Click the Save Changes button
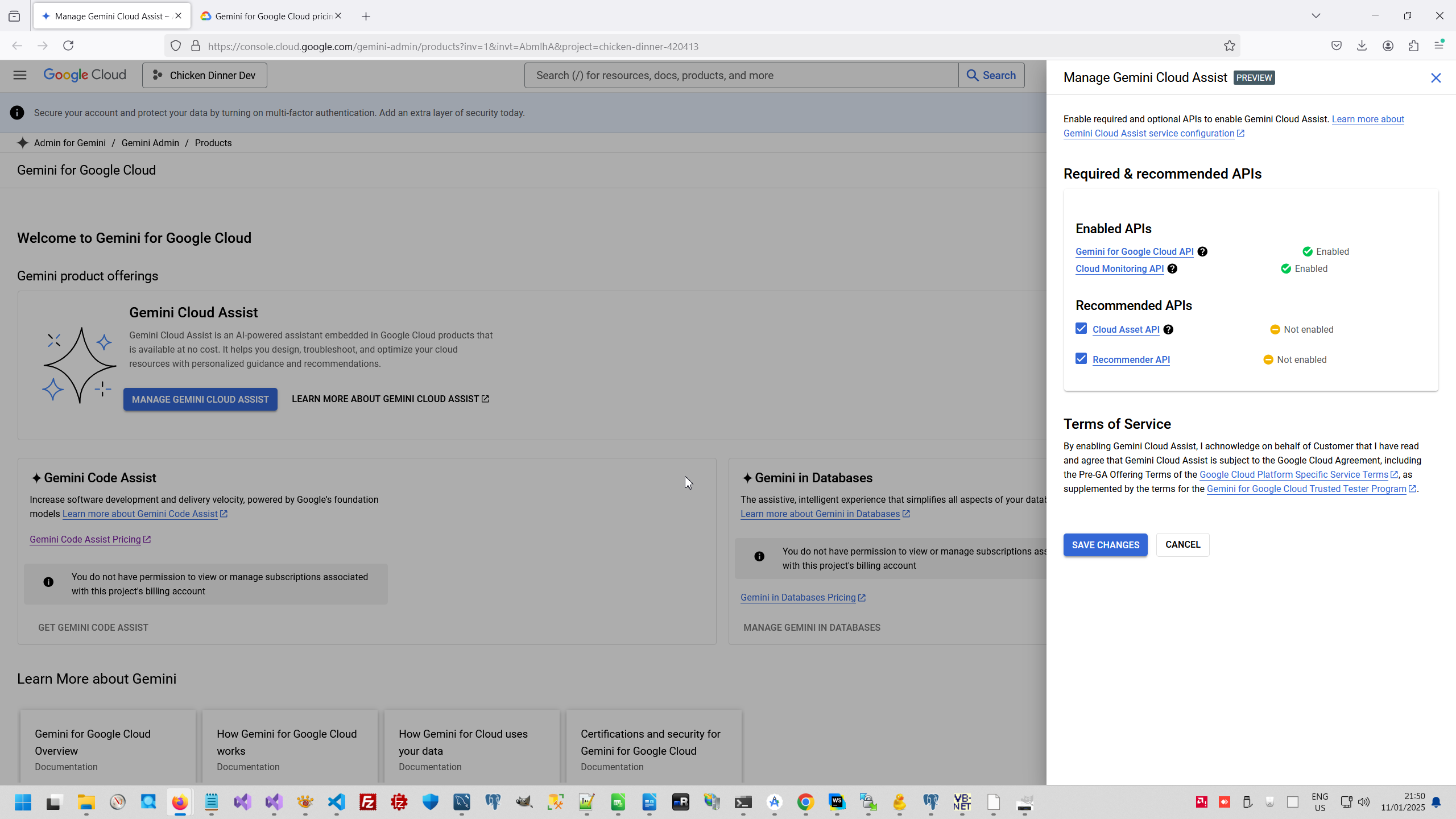The width and height of the screenshot is (1456, 819). click(x=1105, y=545)
